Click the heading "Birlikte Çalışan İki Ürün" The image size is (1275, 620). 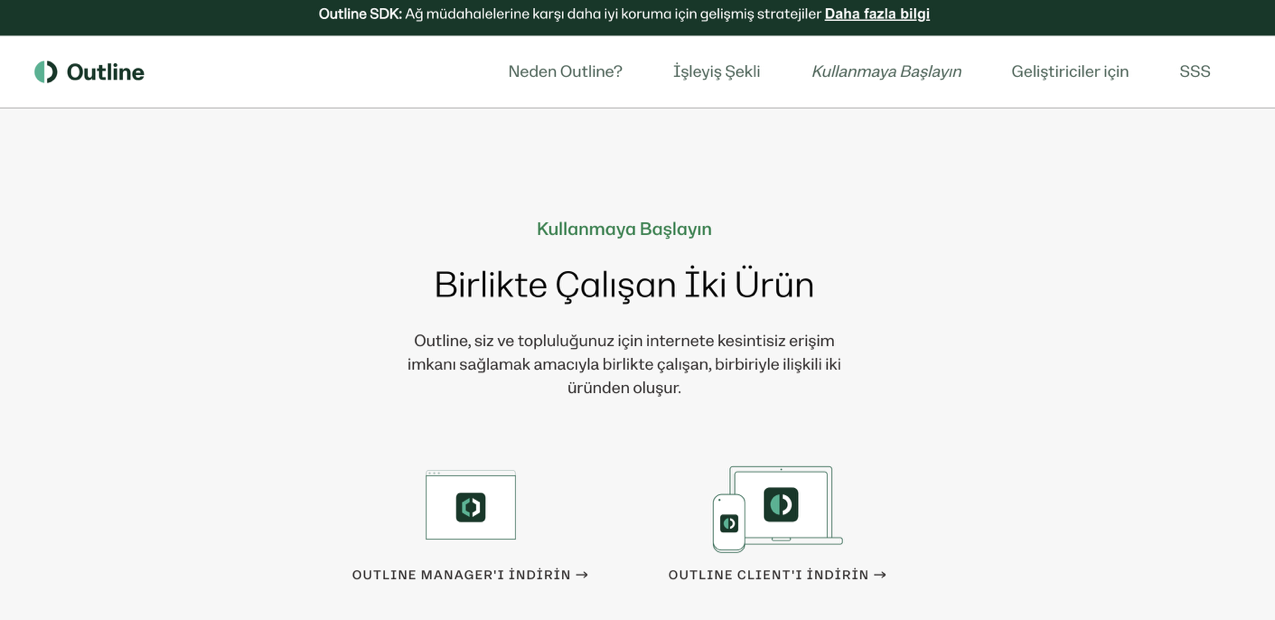pyautogui.click(x=624, y=285)
